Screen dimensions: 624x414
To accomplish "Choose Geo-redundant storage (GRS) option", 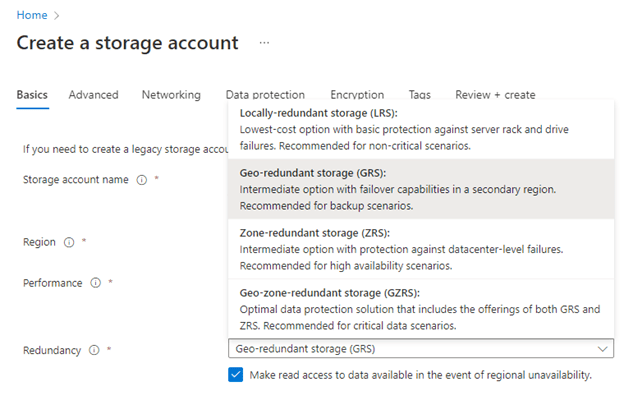I will pos(420,189).
